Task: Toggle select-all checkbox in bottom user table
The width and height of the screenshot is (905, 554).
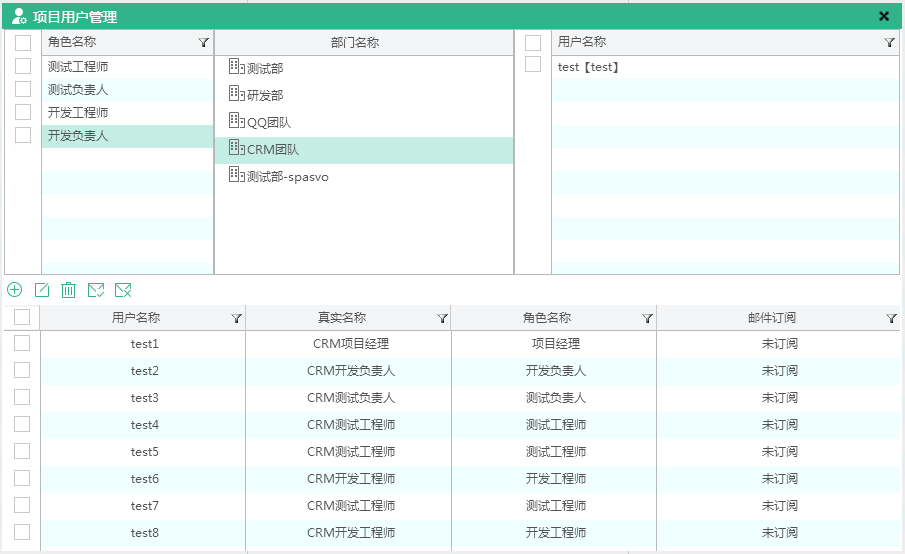Action: tap(22, 317)
